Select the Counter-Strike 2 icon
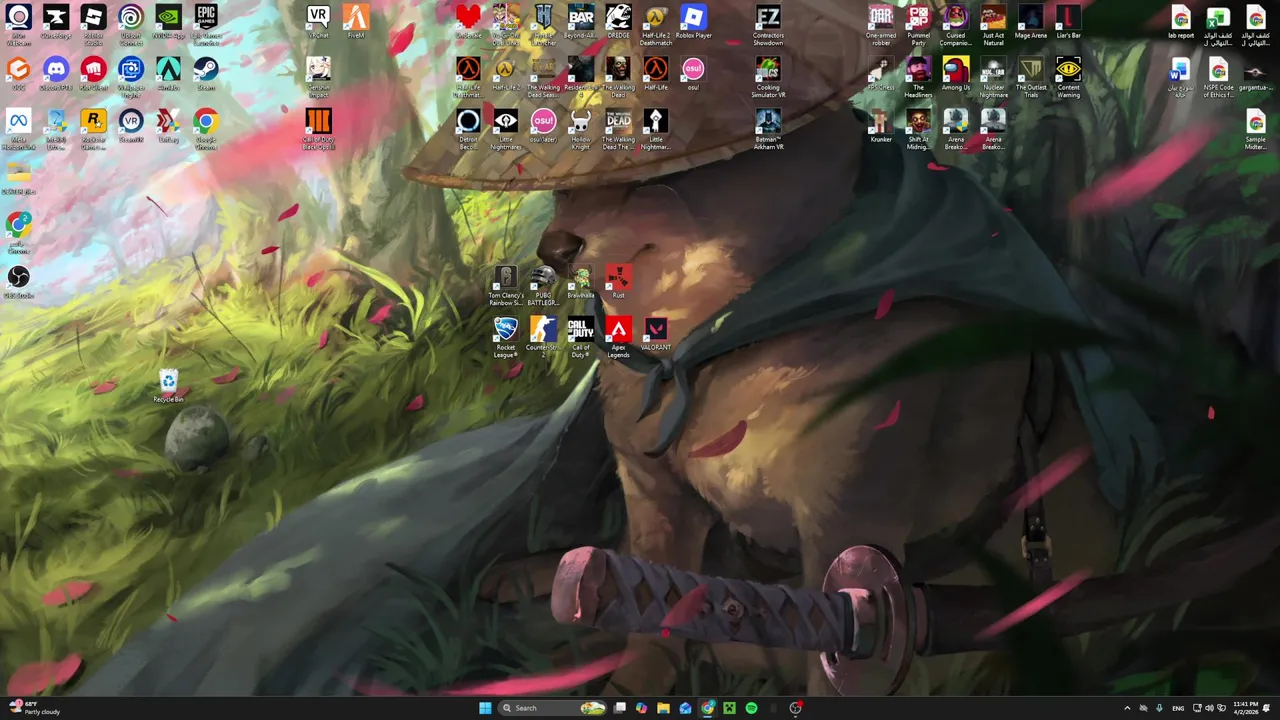Image resolution: width=1280 pixels, height=720 pixels. click(543, 336)
